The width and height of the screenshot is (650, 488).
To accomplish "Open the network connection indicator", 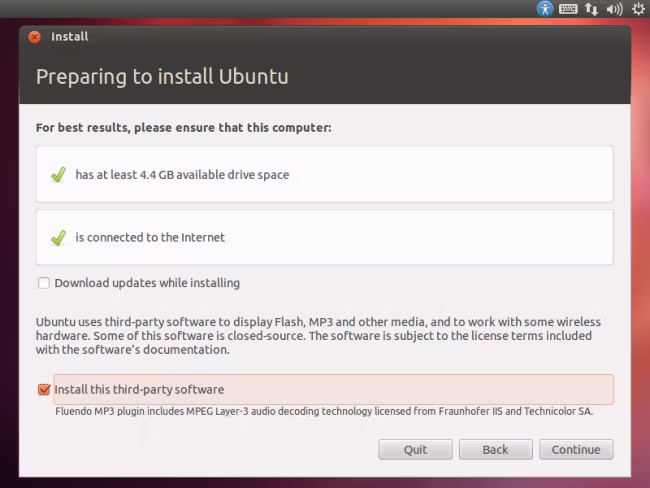I will pos(592,9).
